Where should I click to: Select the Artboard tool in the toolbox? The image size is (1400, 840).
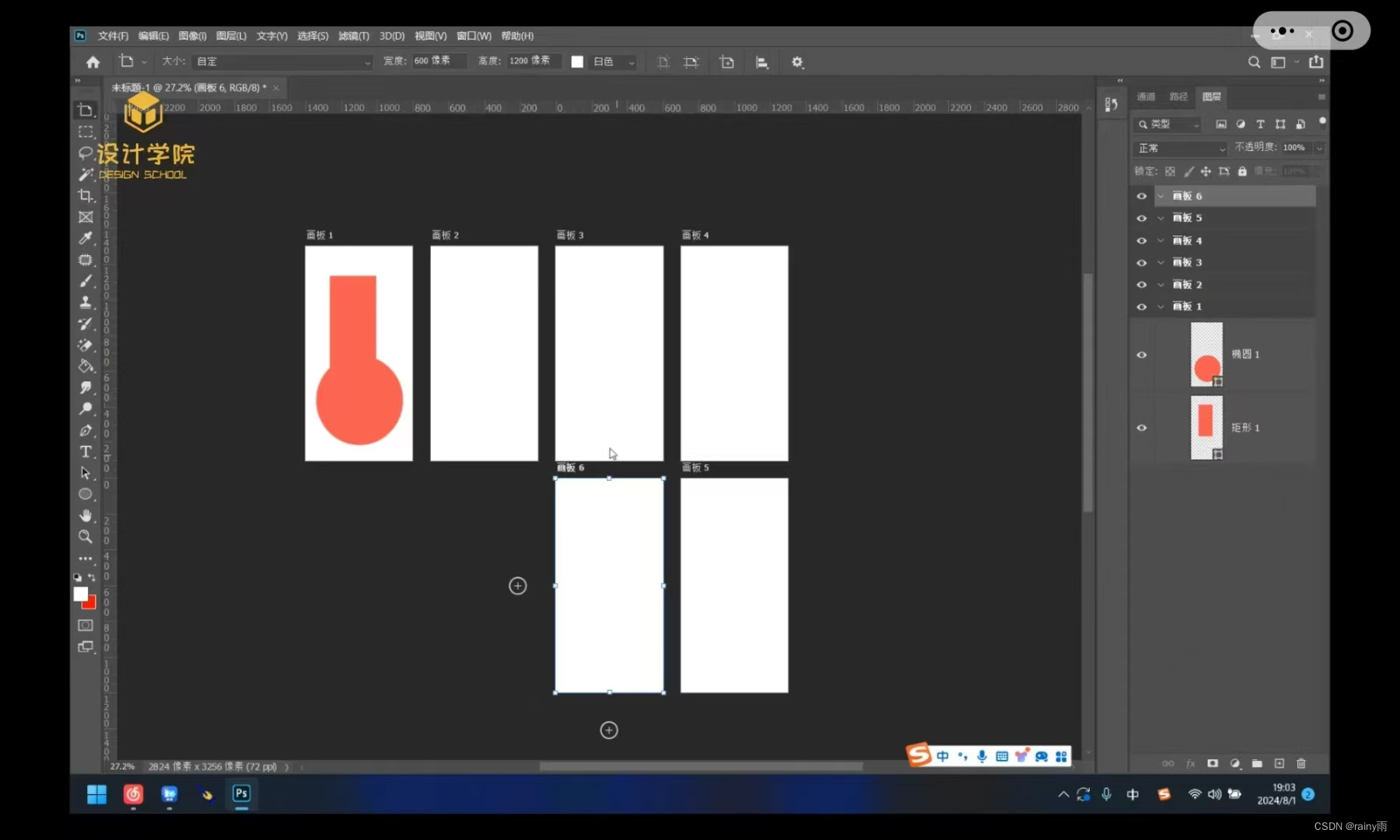click(86, 110)
